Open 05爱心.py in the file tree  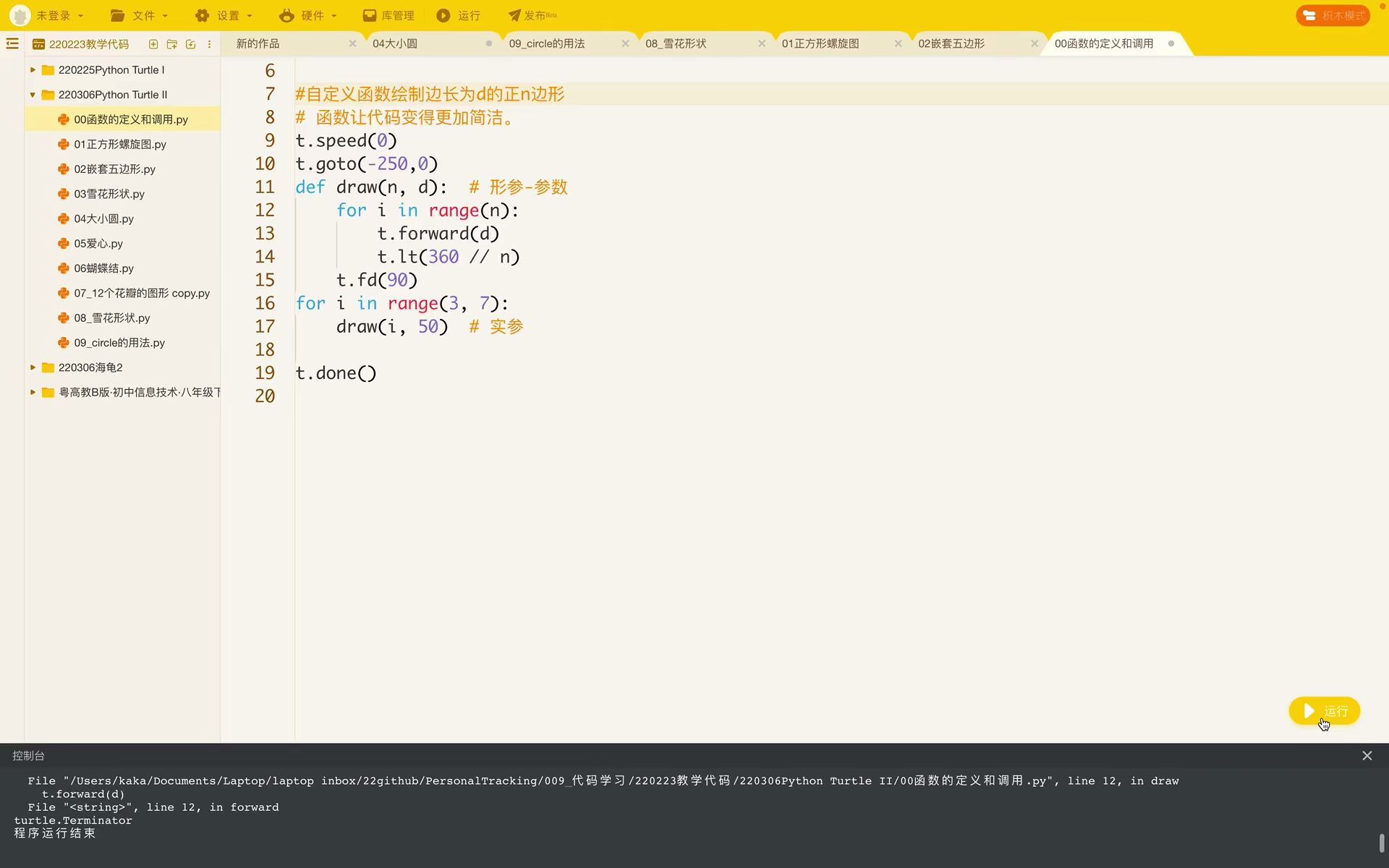tap(98, 244)
